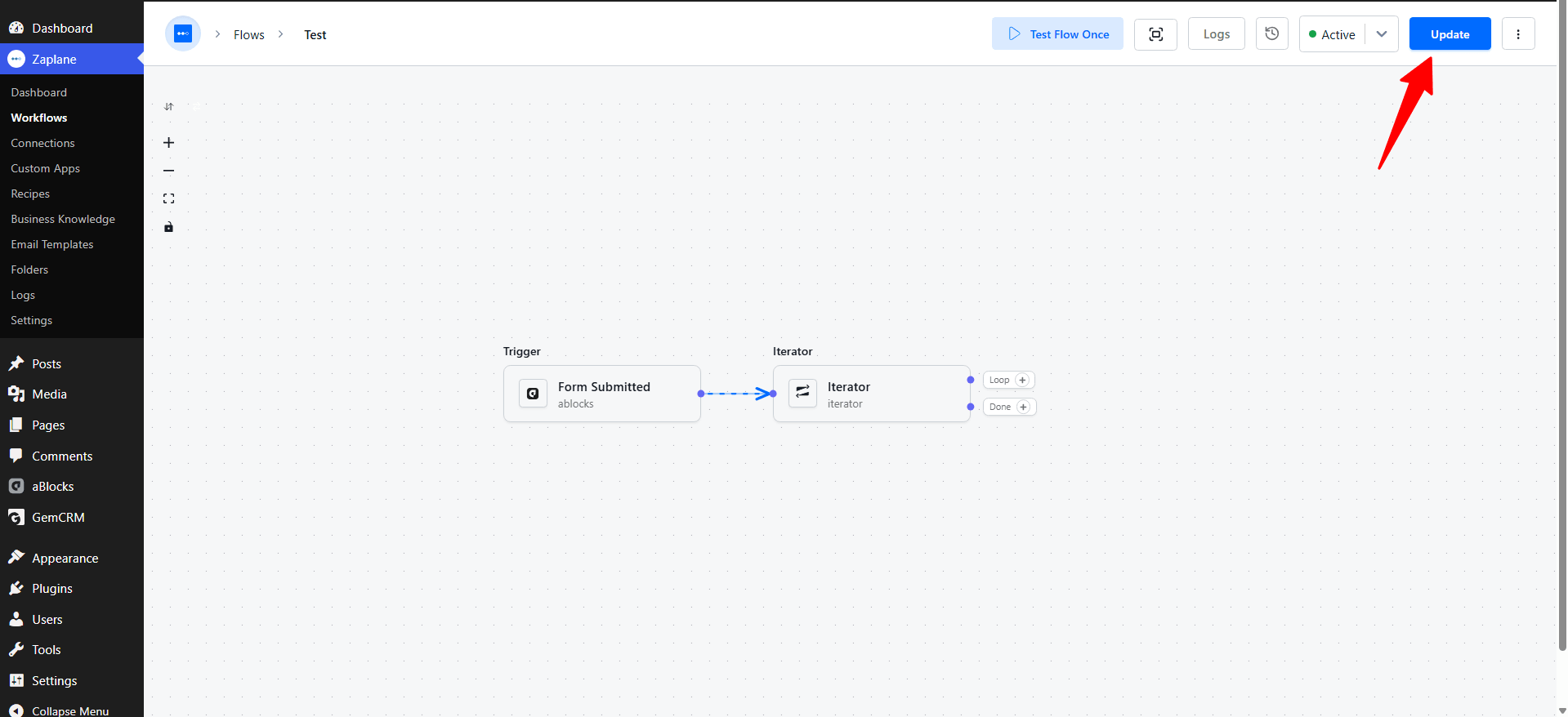
Task: Open Recipes submenu item
Action: [x=72, y=194]
